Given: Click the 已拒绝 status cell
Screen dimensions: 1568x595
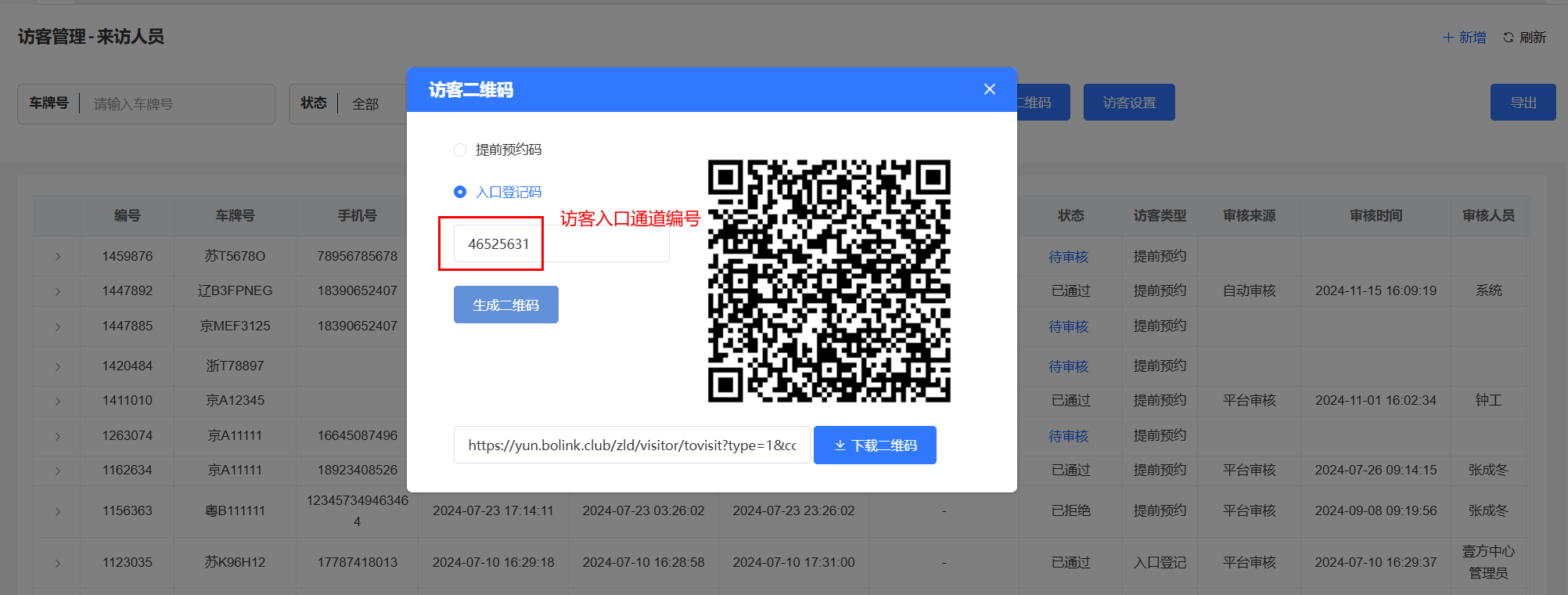Looking at the screenshot, I should click(x=1070, y=510).
